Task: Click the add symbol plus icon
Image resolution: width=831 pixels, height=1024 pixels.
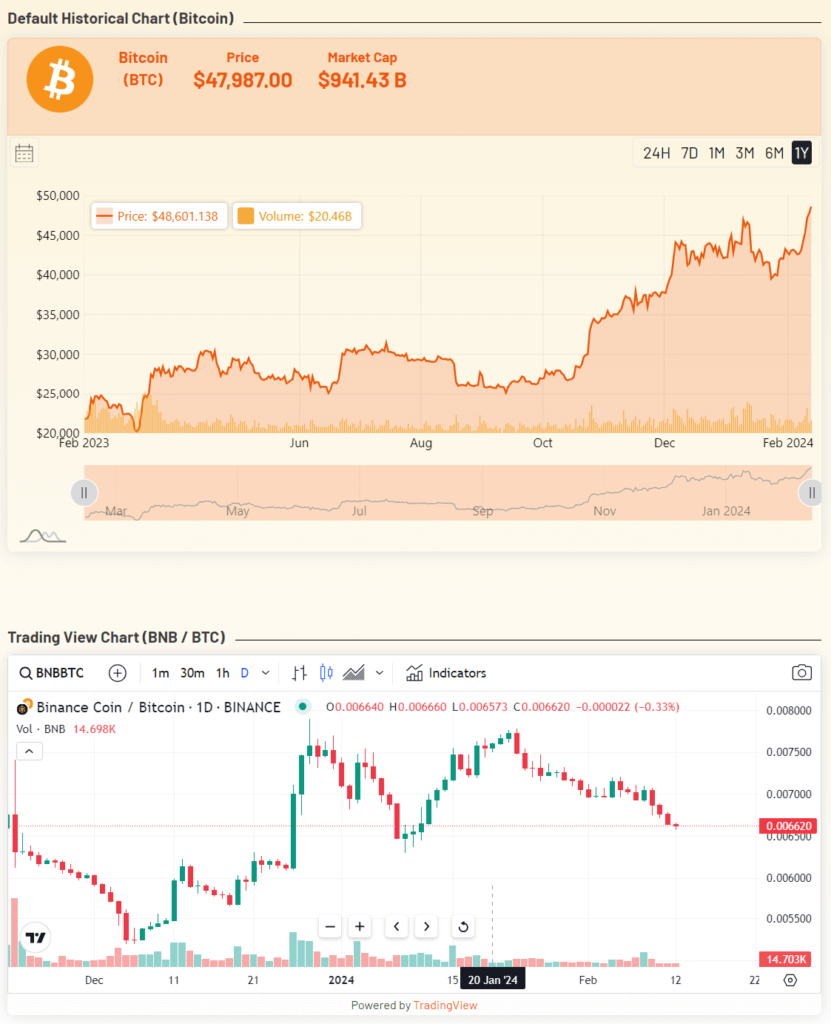Action: click(118, 673)
